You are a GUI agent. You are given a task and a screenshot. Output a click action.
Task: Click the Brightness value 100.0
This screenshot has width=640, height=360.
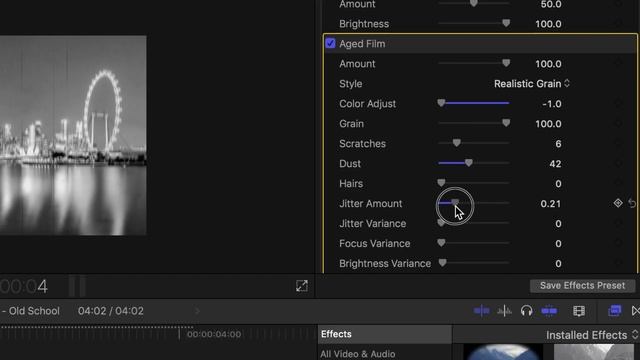click(x=548, y=24)
